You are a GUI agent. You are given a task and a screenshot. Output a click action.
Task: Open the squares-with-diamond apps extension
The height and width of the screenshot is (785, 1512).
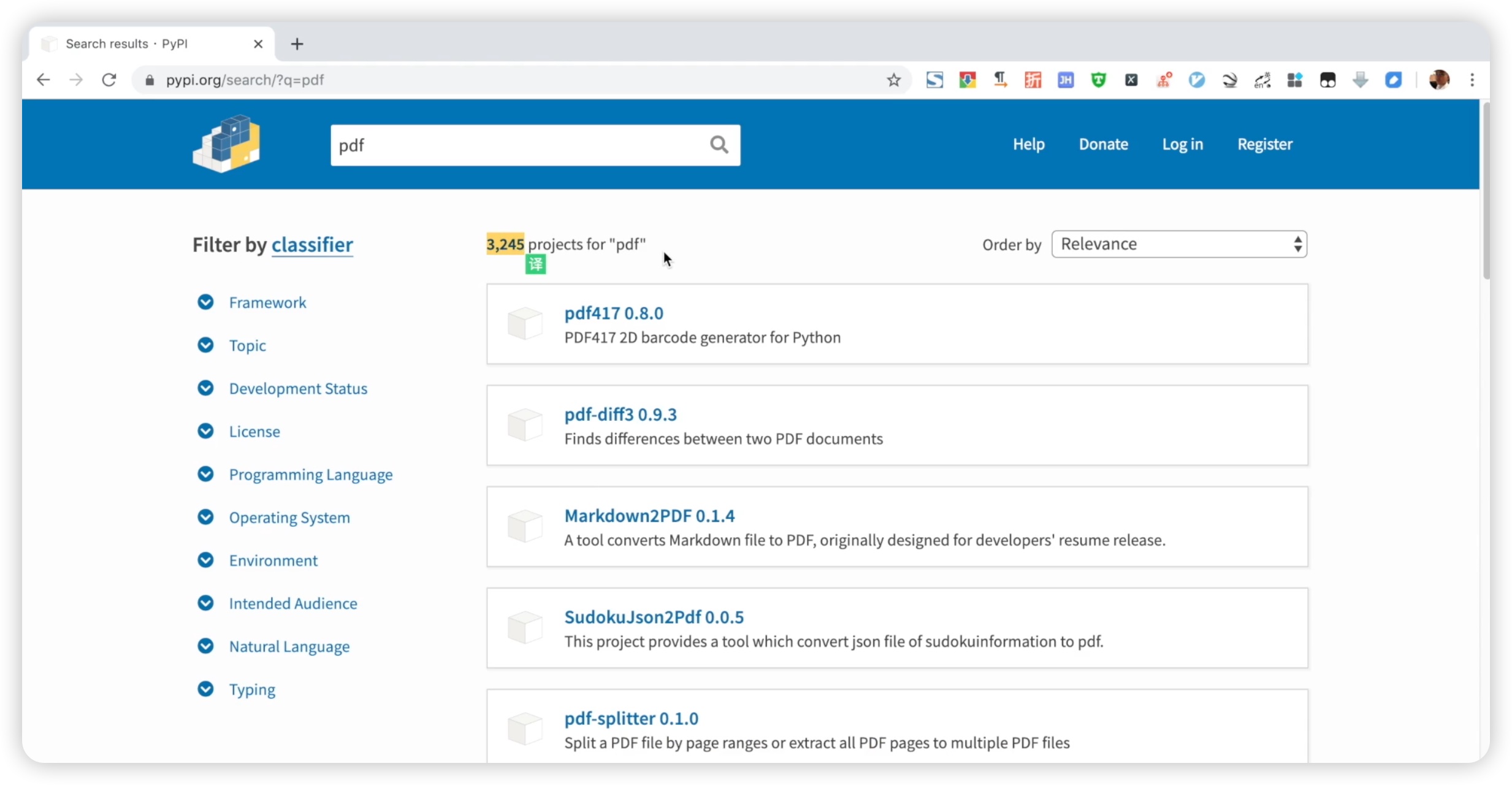(1294, 80)
